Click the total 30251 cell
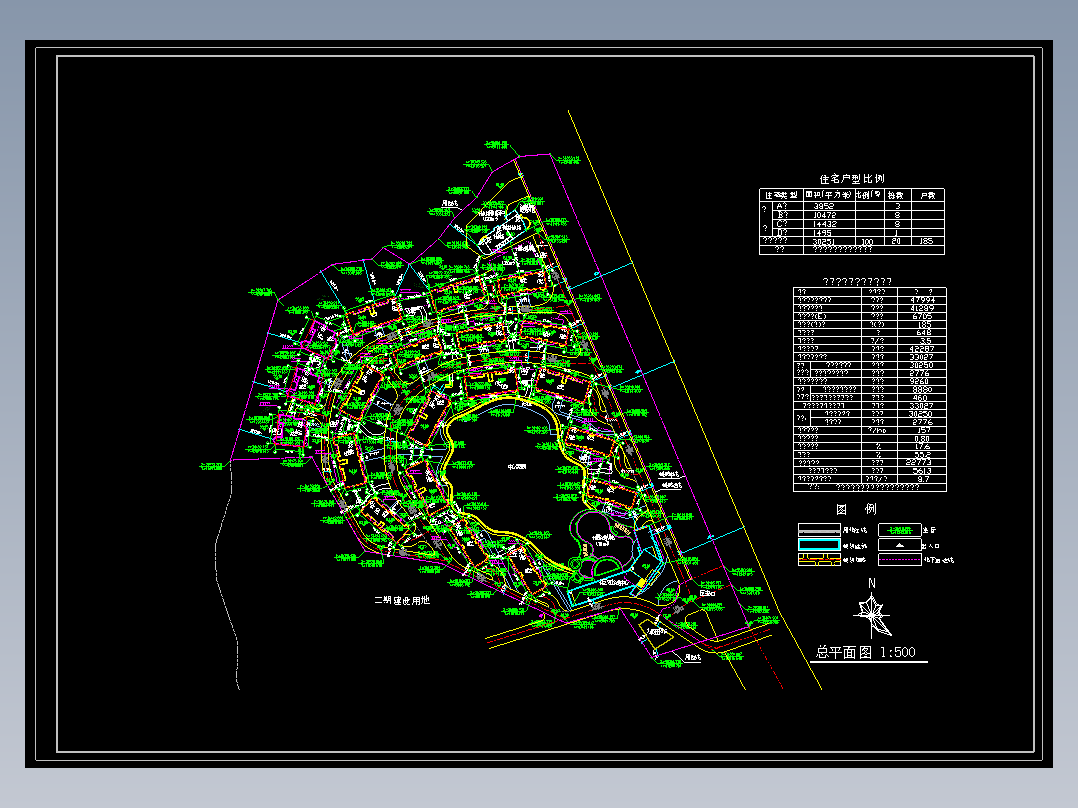The height and width of the screenshot is (808, 1078). click(824, 241)
